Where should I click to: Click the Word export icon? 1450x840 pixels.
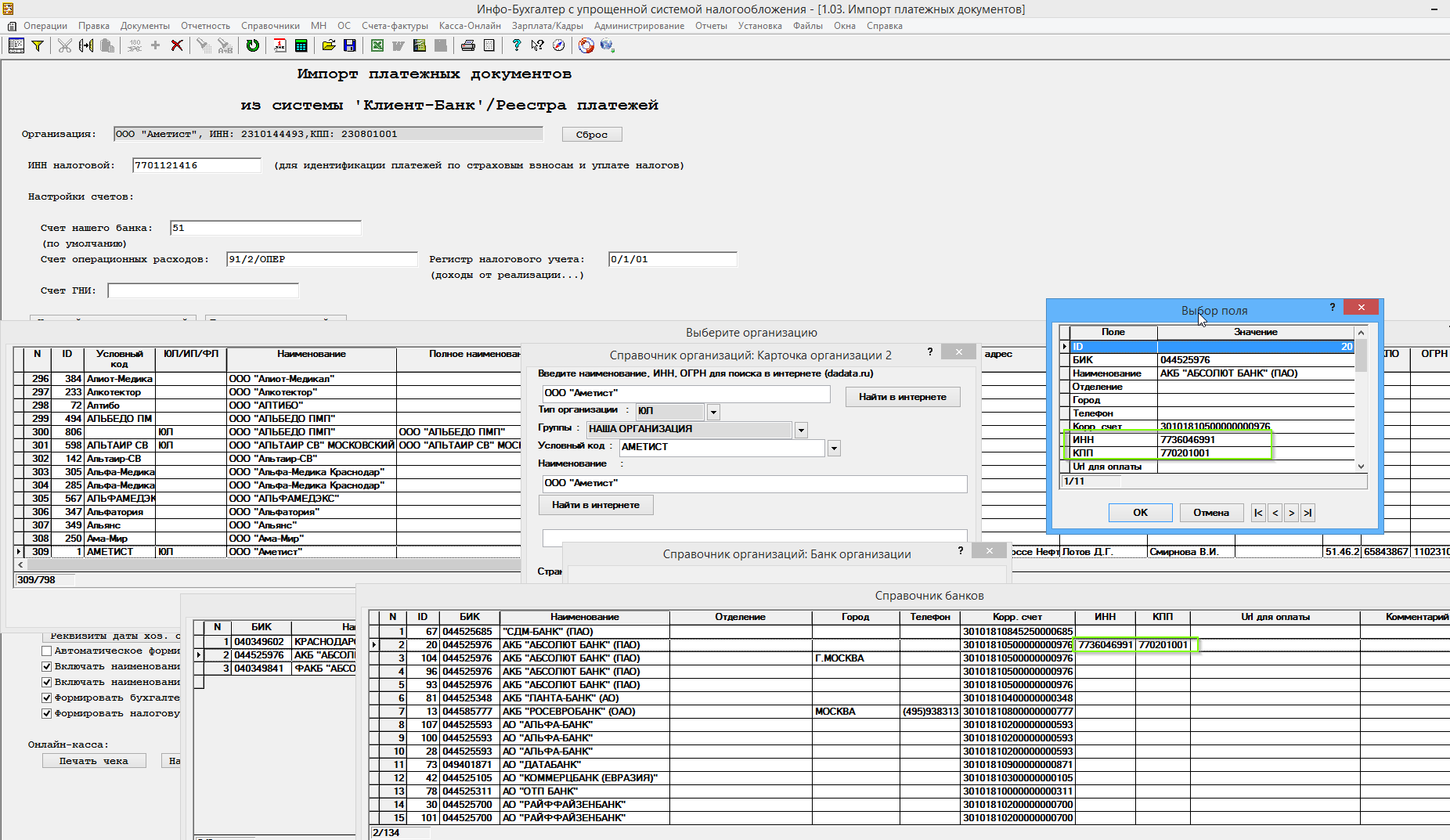(x=398, y=45)
